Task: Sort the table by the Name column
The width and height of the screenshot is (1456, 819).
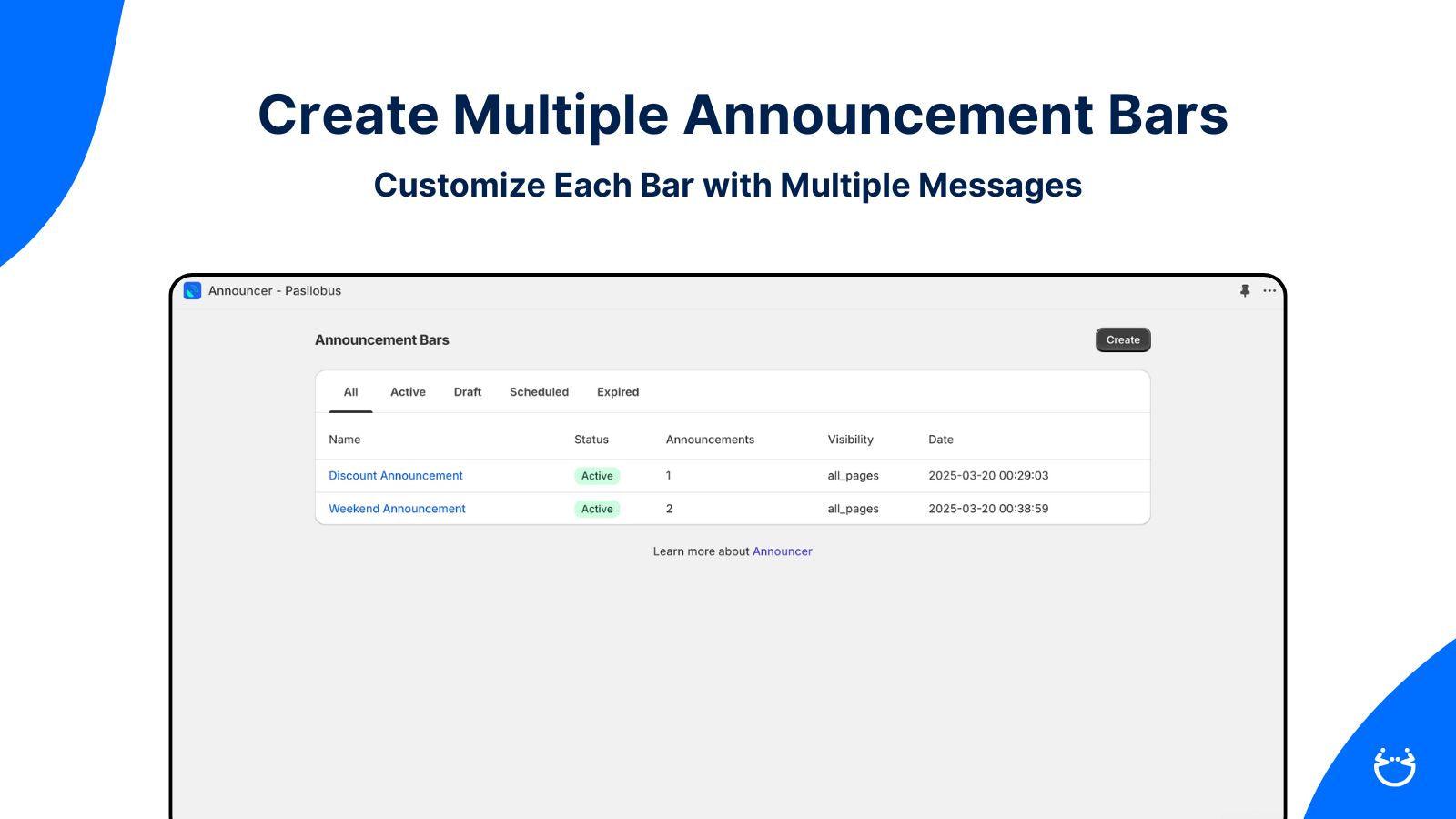Action: click(x=344, y=439)
